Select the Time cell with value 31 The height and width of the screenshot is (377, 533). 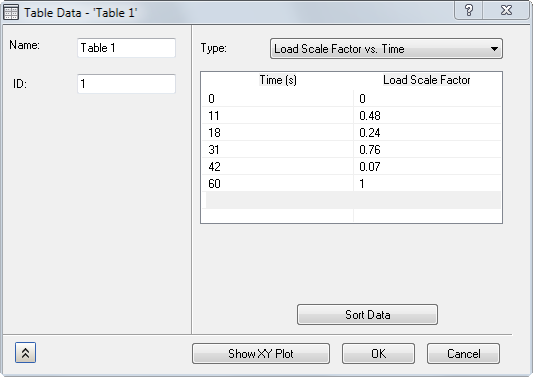(278, 150)
